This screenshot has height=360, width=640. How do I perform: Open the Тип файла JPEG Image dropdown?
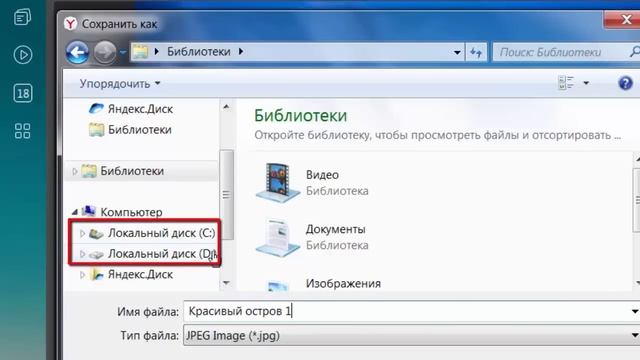coord(411,336)
